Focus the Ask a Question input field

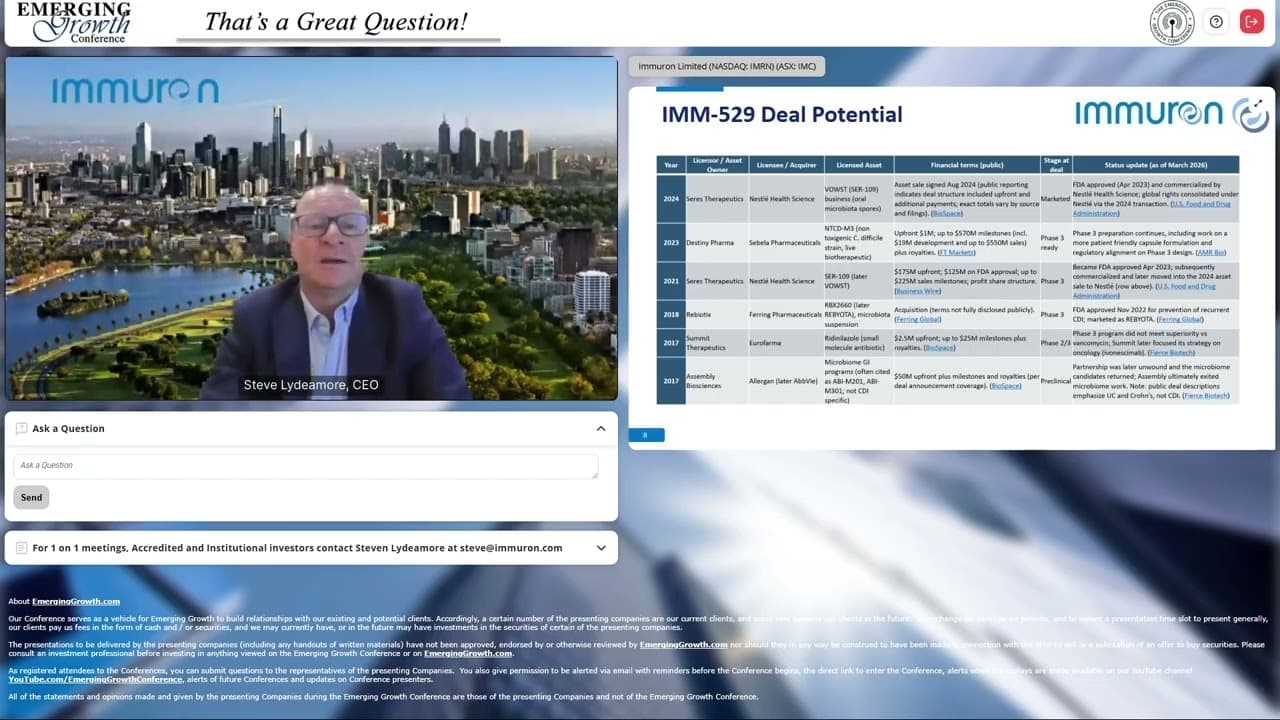point(306,465)
